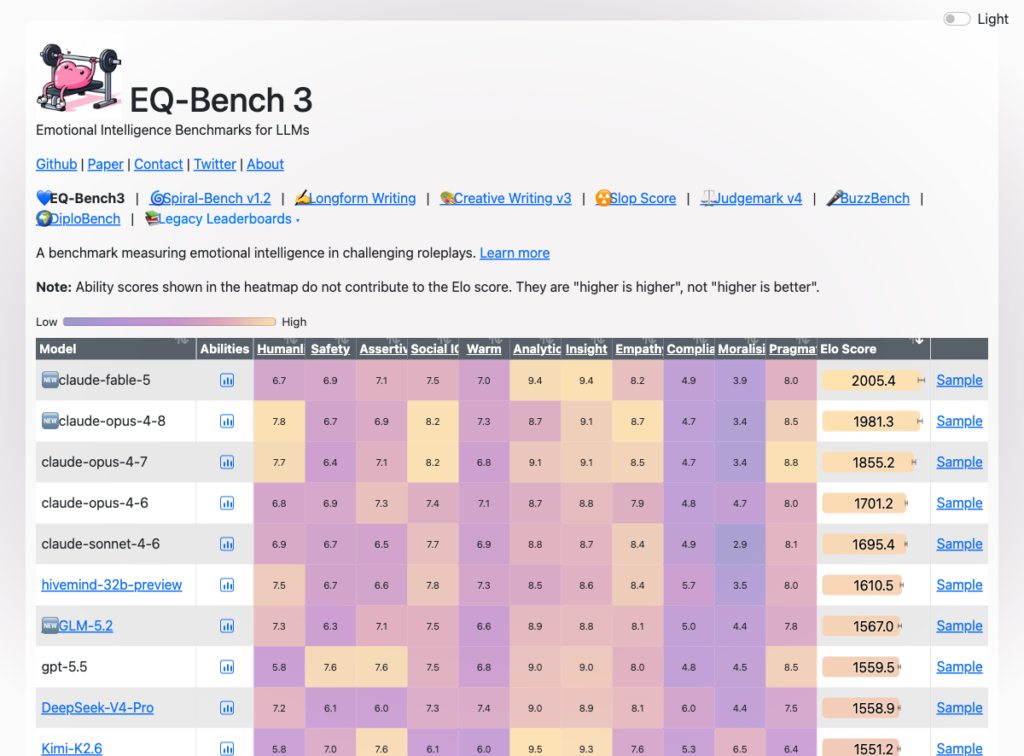Viewport: 1024px width, 756px height.
Task: View Sample for claude-opus-4-6
Action: click(959, 503)
